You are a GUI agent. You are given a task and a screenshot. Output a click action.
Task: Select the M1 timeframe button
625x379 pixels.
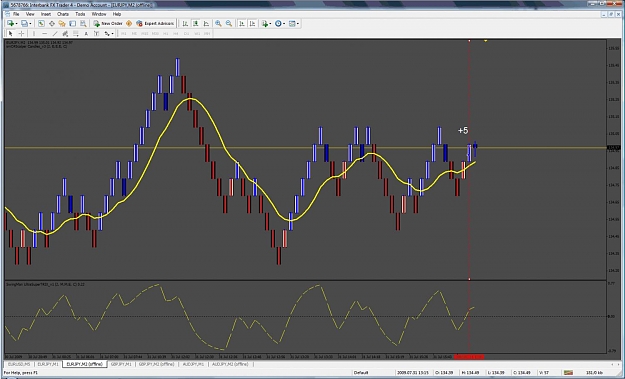pos(124,33)
